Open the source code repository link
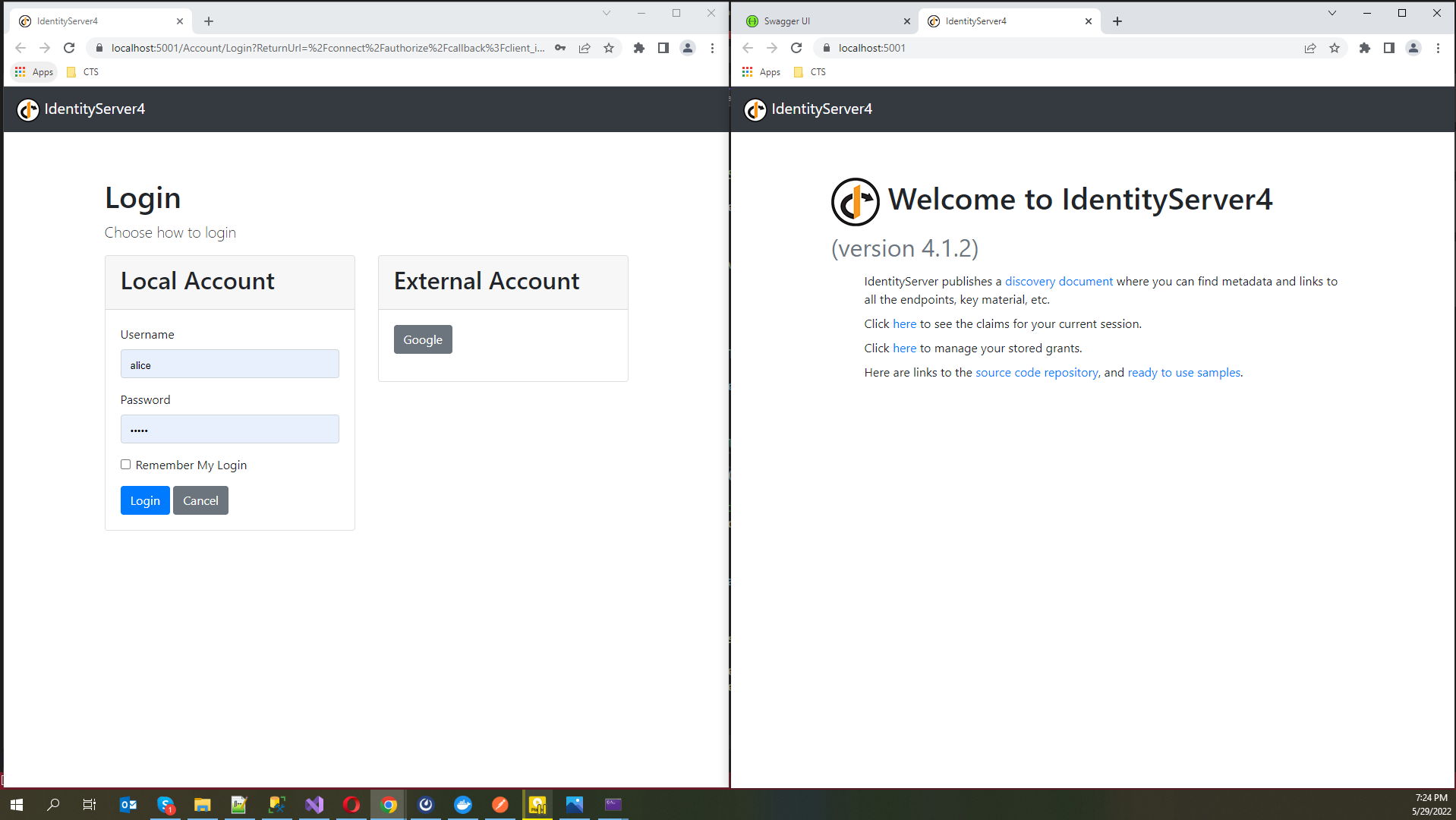This screenshot has width=1456, height=820. click(1036, 372)
